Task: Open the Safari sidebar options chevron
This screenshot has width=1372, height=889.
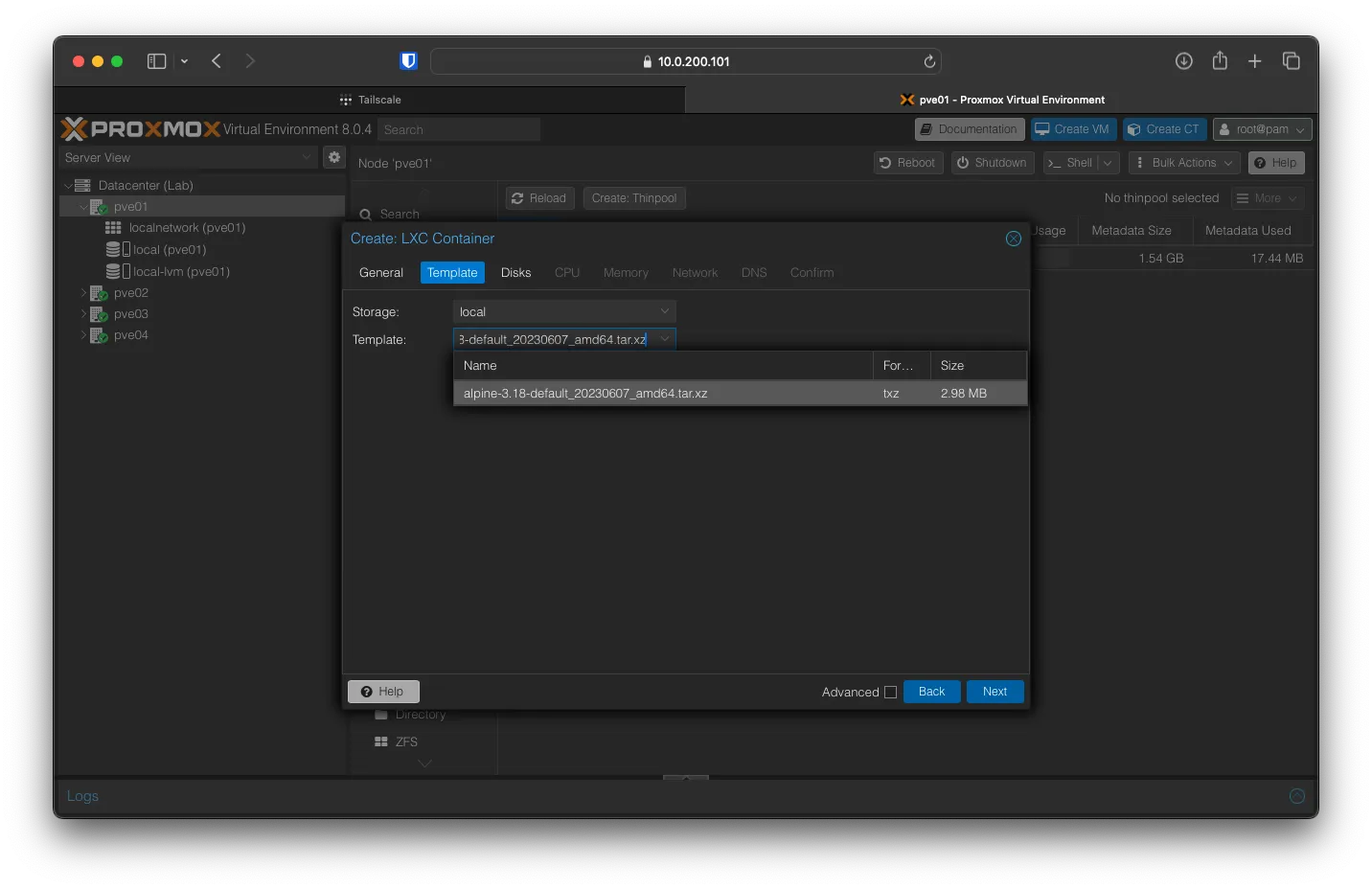Action: pyautogui.click(x=184, y=61)
